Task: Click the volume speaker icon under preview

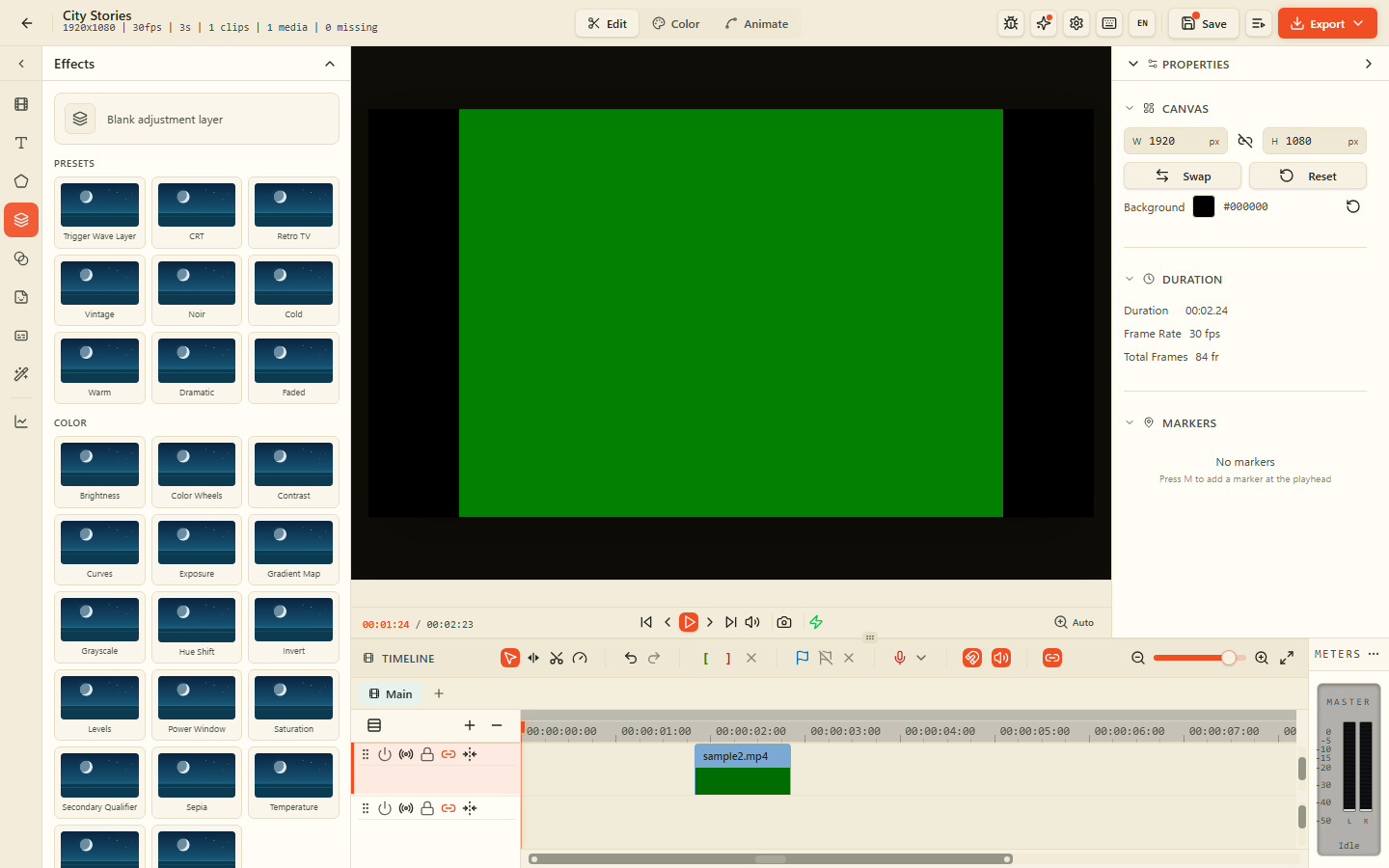Action: tap(752, 622)
